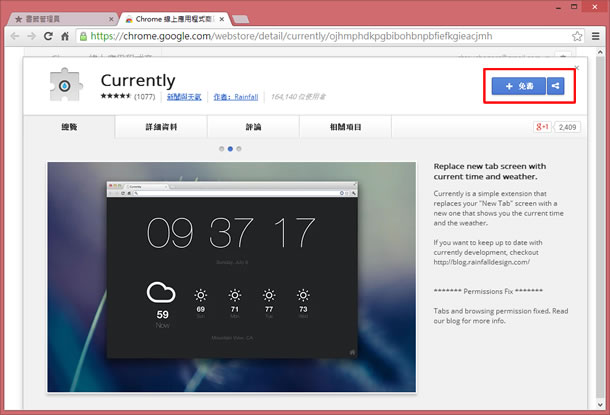
Task: Click the Currently extension puzzle icon
Action: (65, 85)
